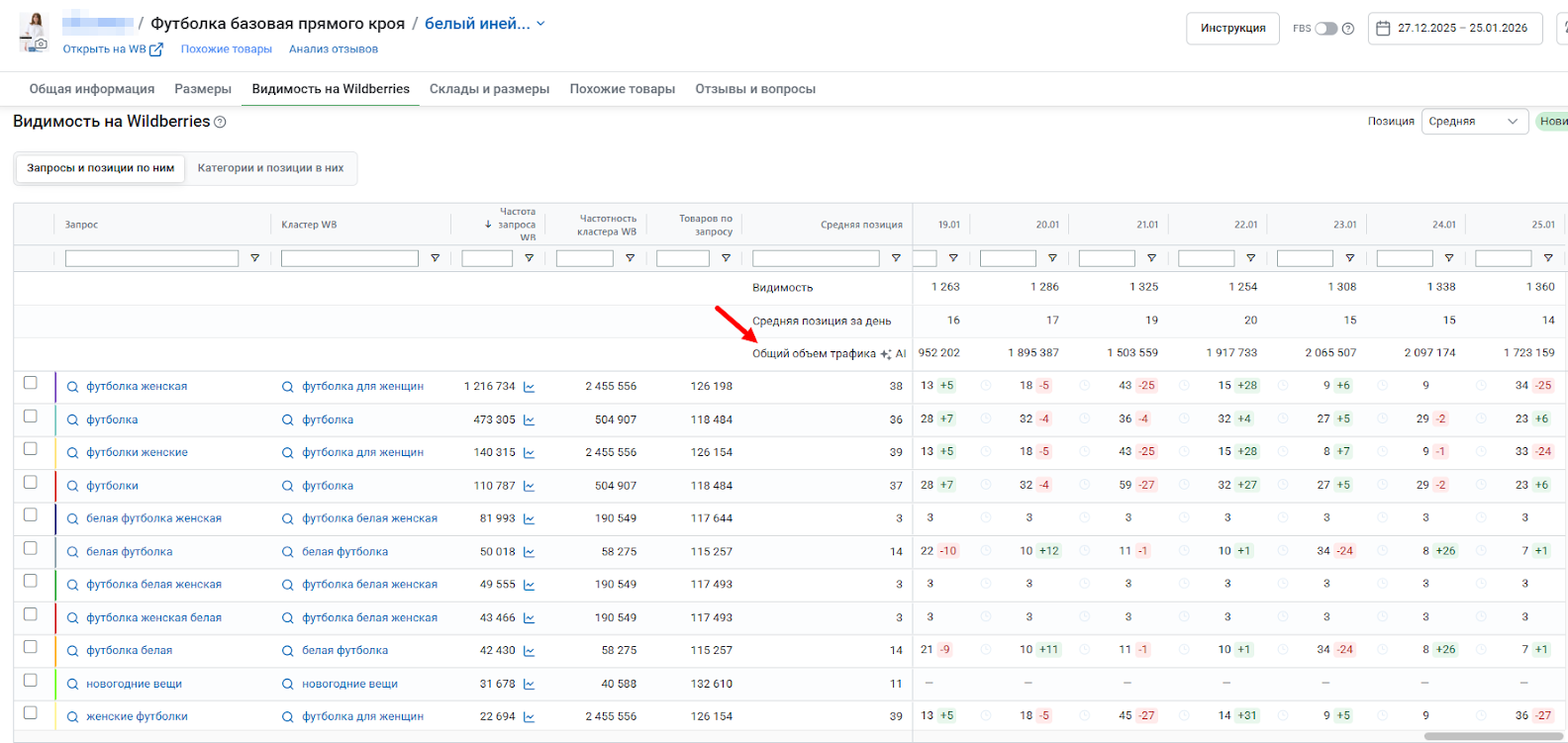
Task: Click help icon beside Видимость на Wildberries heading
Action: (220, 122)
